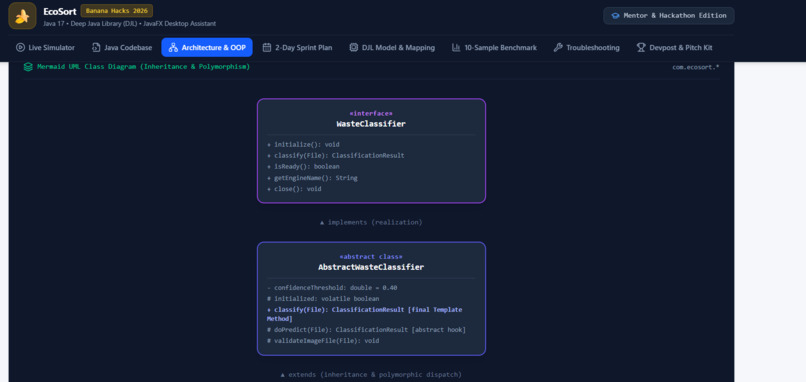Viewport: 806px width, 382px height.
Task: Click the Architecture & OOP diagram icon
Action: (173, 47)
